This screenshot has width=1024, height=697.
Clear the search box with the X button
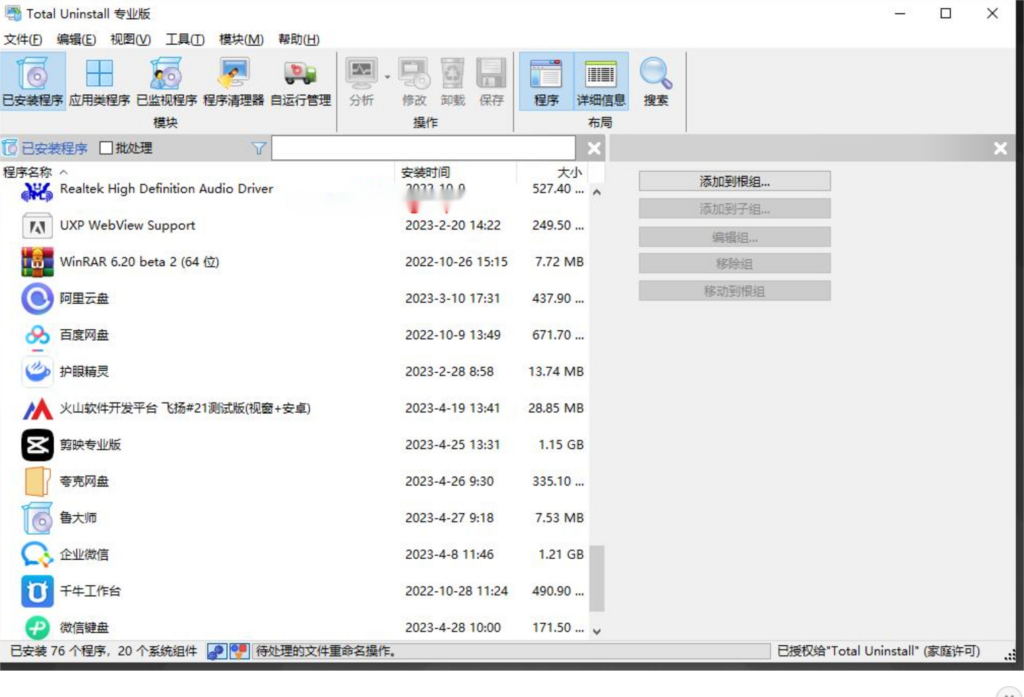594,148
